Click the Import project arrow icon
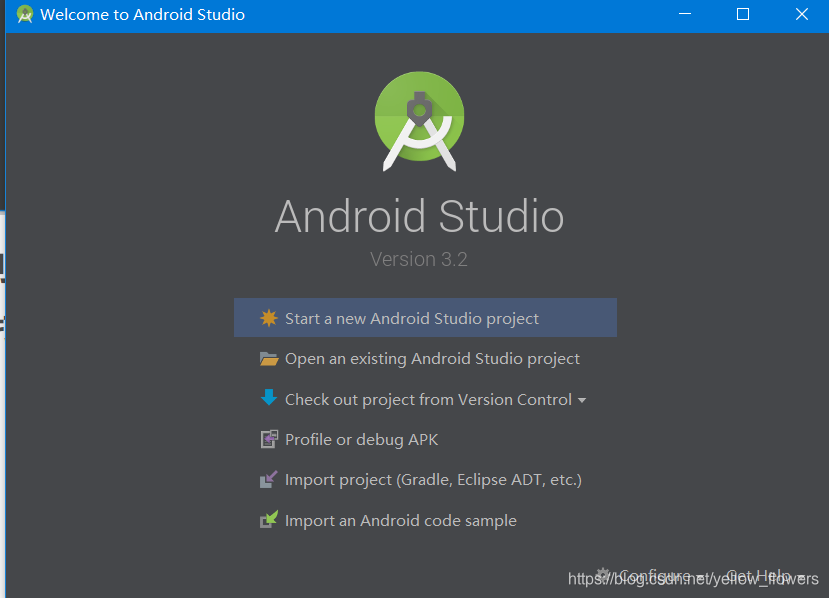The image size is (829, 598). tap(269, 479)
